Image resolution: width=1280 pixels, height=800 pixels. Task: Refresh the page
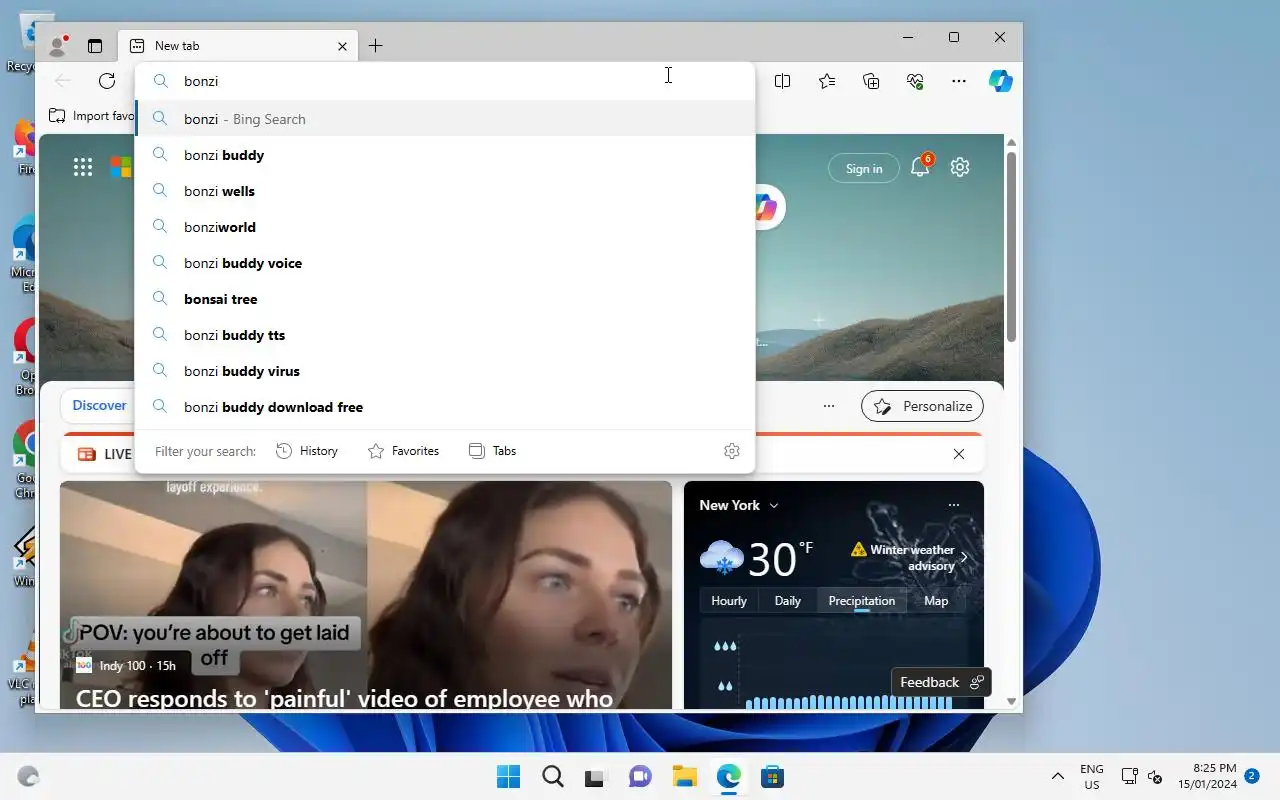coord(107,81)
